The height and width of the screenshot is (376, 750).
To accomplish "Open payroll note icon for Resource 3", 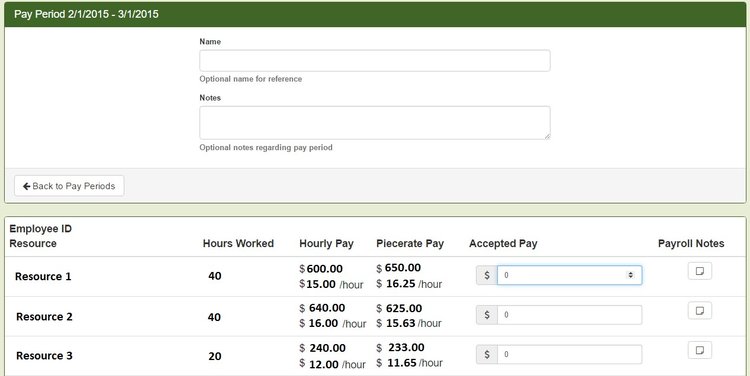I will tap(700, 350).
